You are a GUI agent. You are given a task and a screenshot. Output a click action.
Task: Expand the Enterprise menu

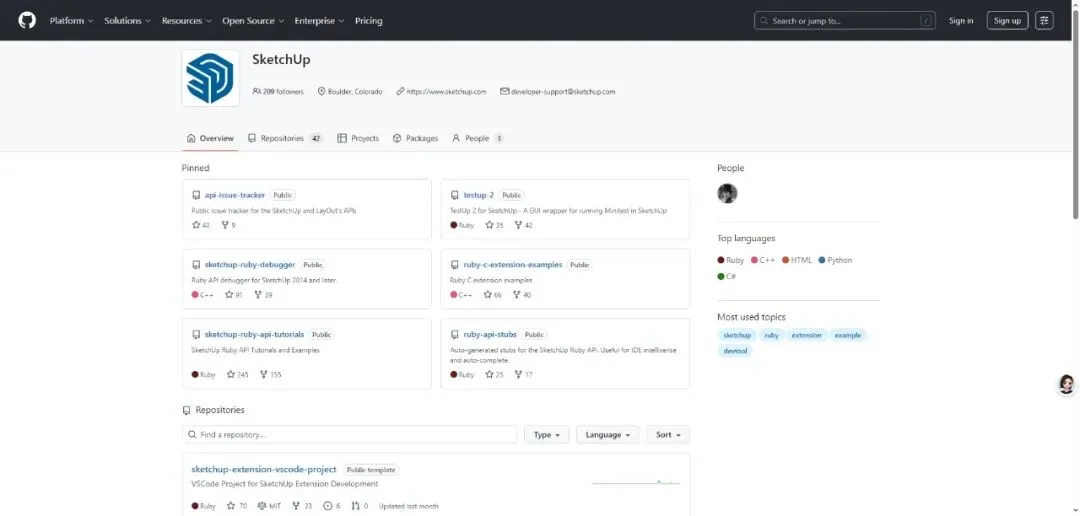pos(320,21)
